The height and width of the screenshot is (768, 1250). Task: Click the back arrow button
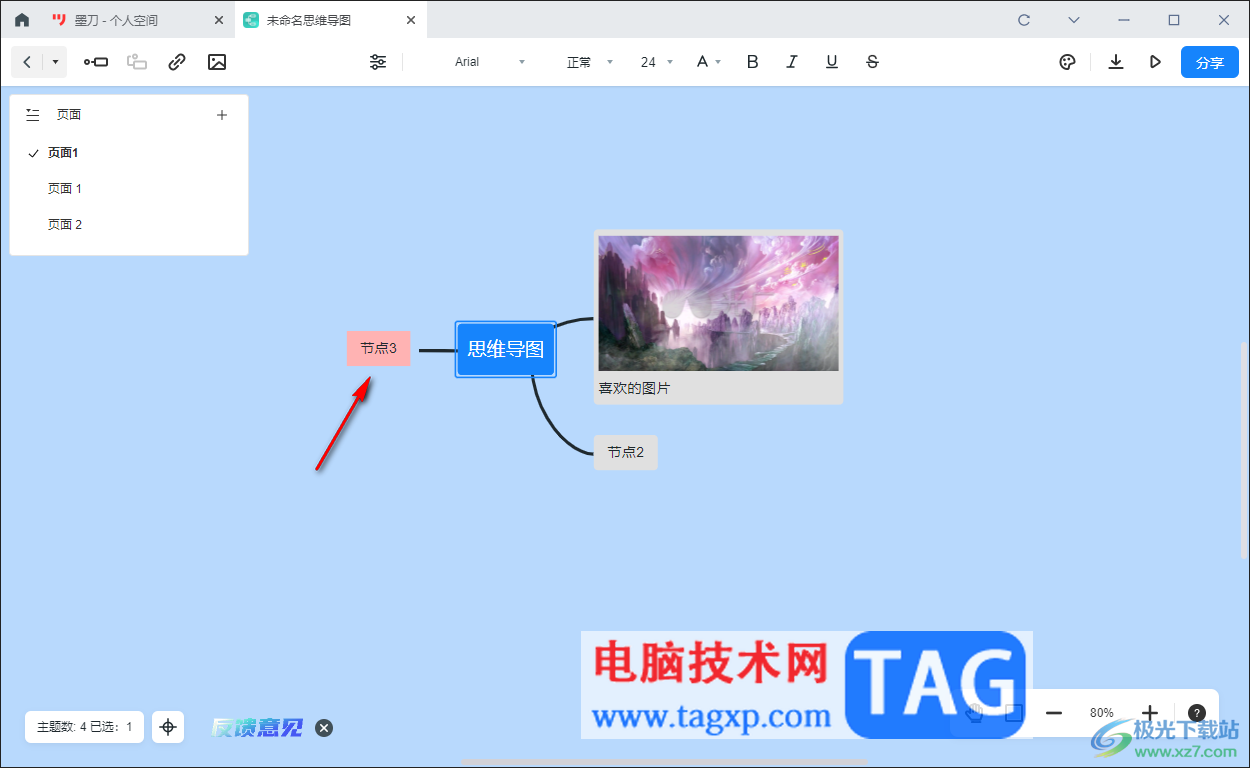tap(27, 62)
